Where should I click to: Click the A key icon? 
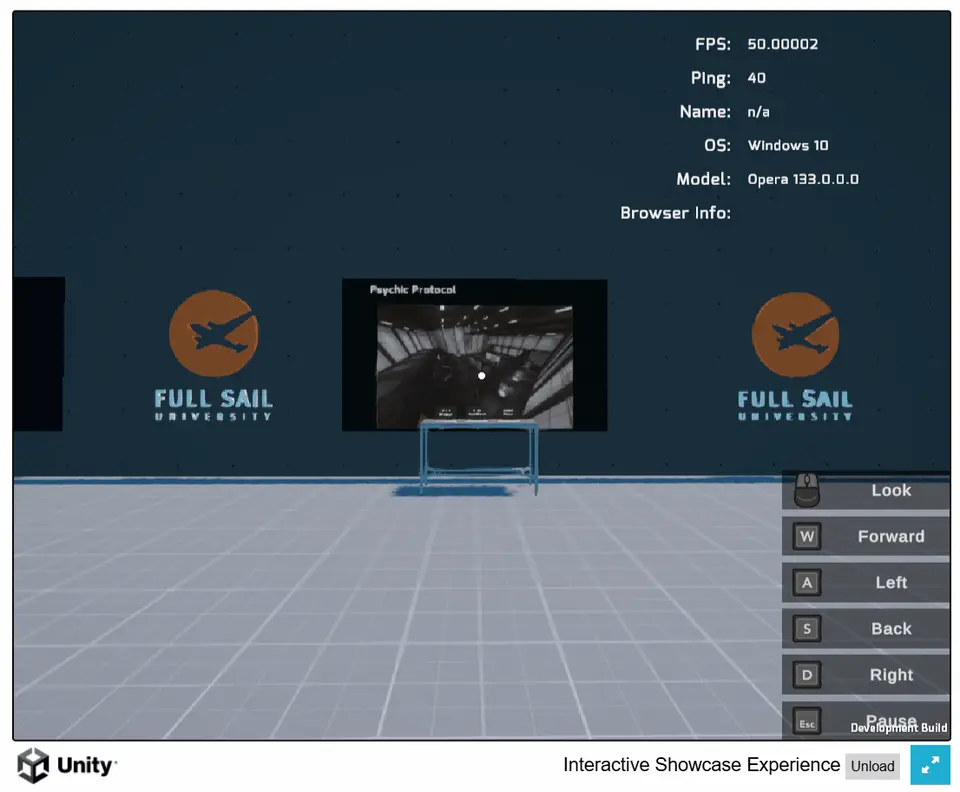tap(807, 583)
